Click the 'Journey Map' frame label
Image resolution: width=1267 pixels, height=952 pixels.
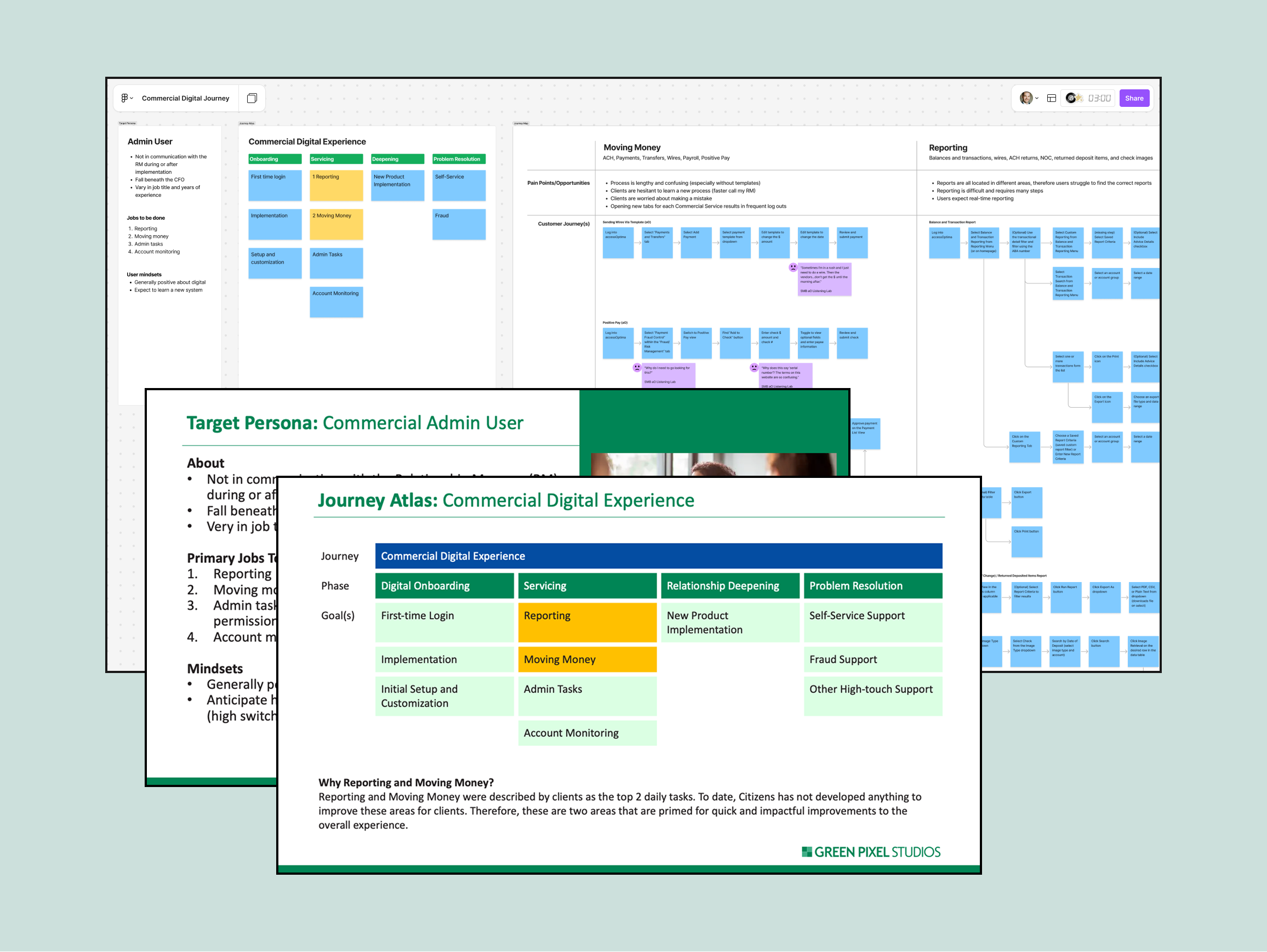tap(521, 123)
